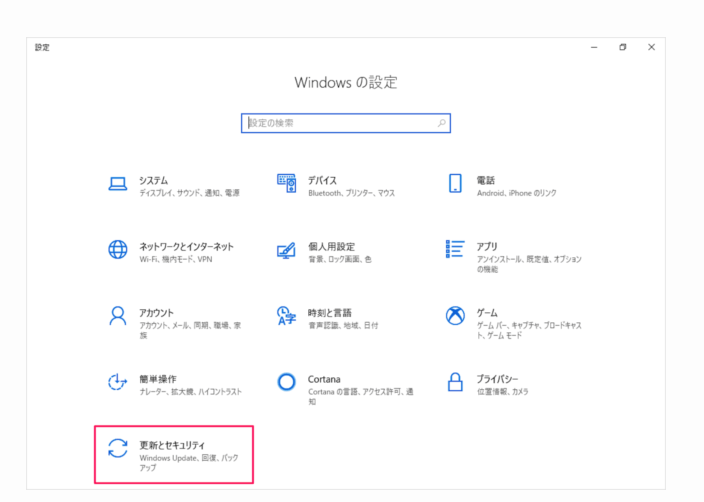
Task: Select the Cortana category title
Action: pos(324,378)
